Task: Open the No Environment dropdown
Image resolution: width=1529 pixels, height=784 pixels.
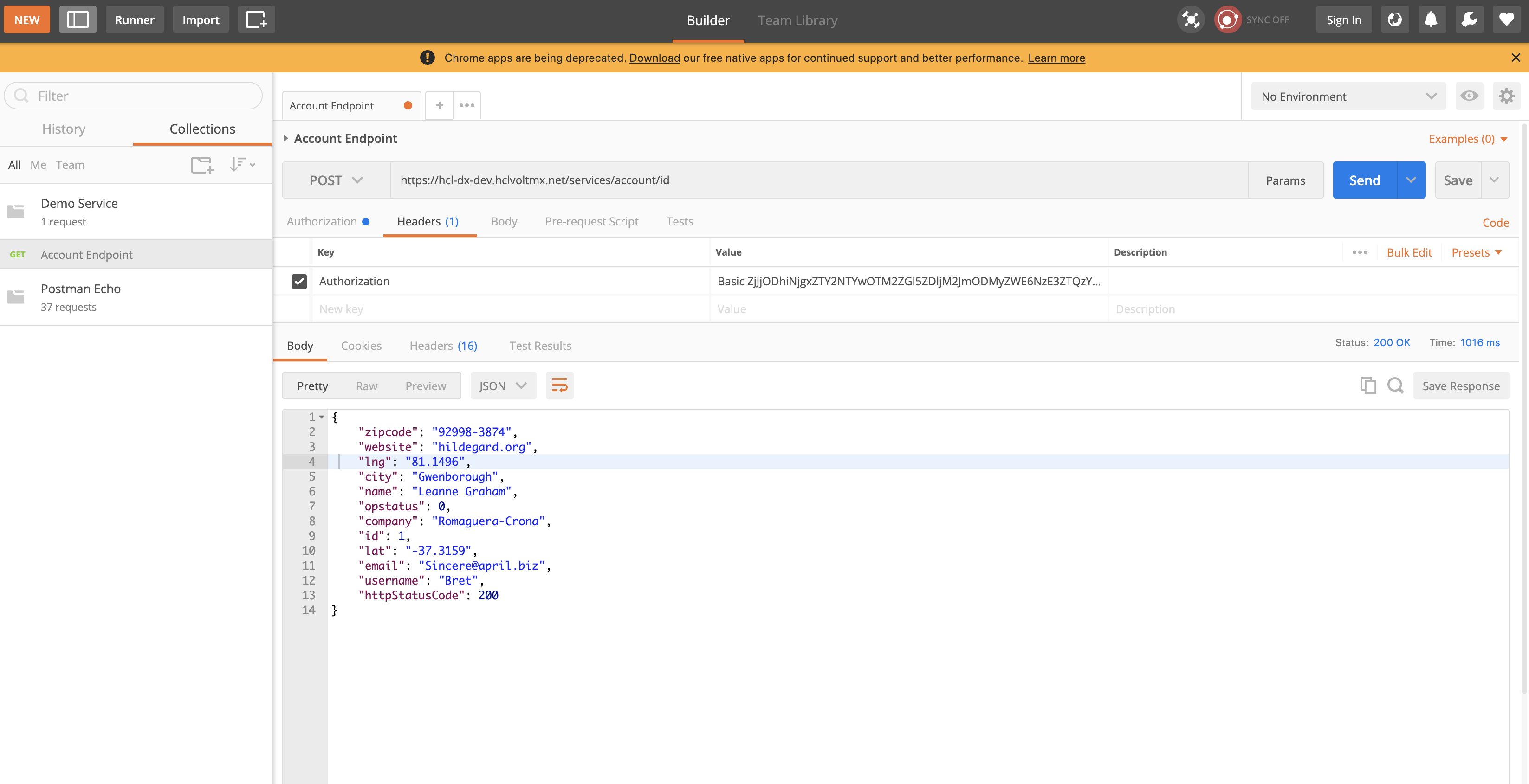Action: click(x=1348, y=96)
